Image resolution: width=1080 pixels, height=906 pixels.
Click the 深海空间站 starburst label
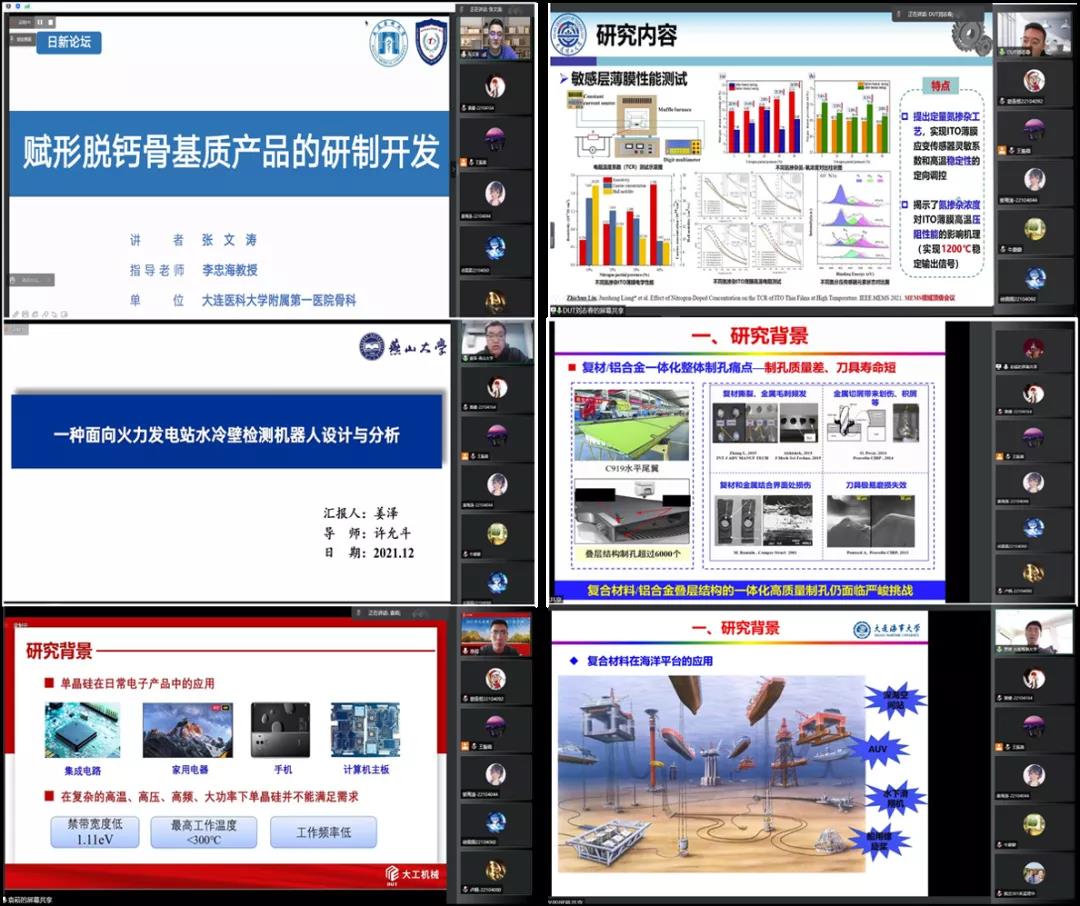pyautogui.click(x=895, y=701)
